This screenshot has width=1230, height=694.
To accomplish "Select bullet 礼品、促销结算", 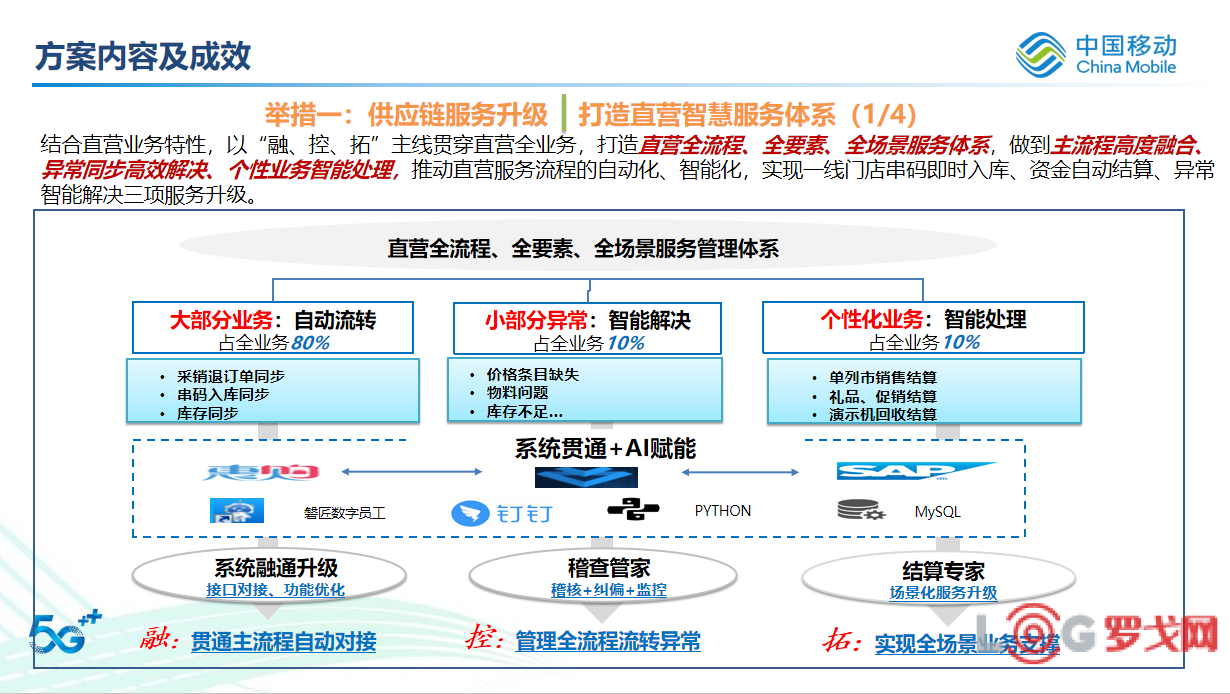I will 883,396.
